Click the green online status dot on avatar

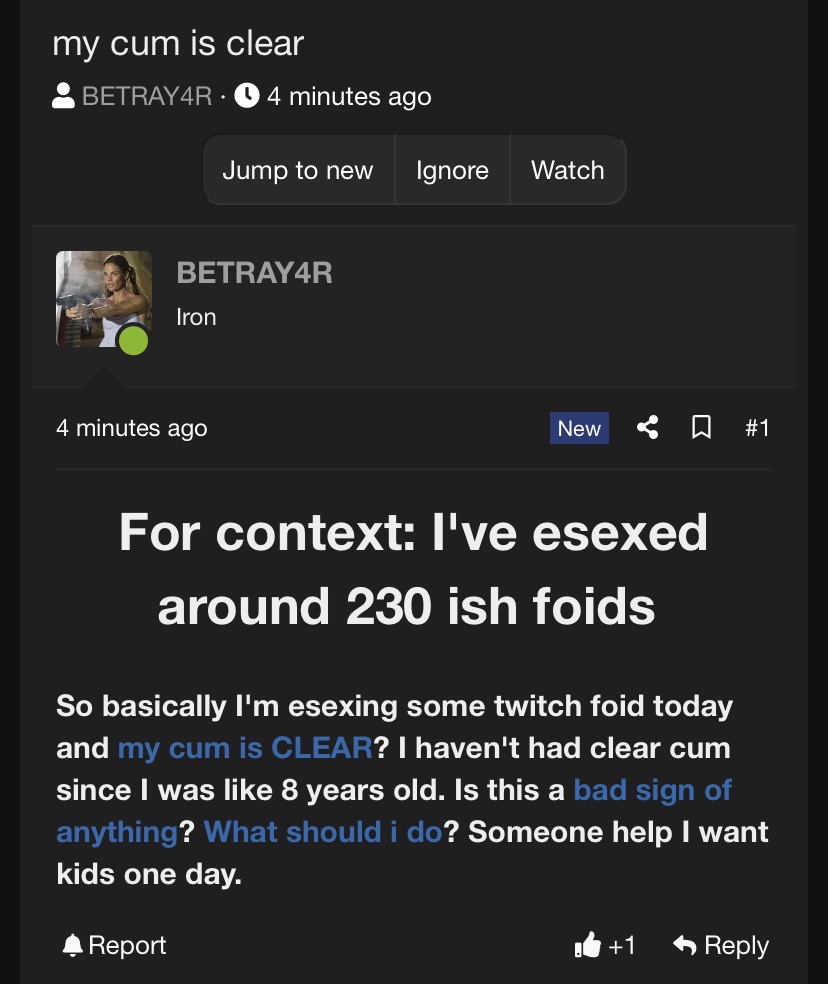click(x=133, y=341)
